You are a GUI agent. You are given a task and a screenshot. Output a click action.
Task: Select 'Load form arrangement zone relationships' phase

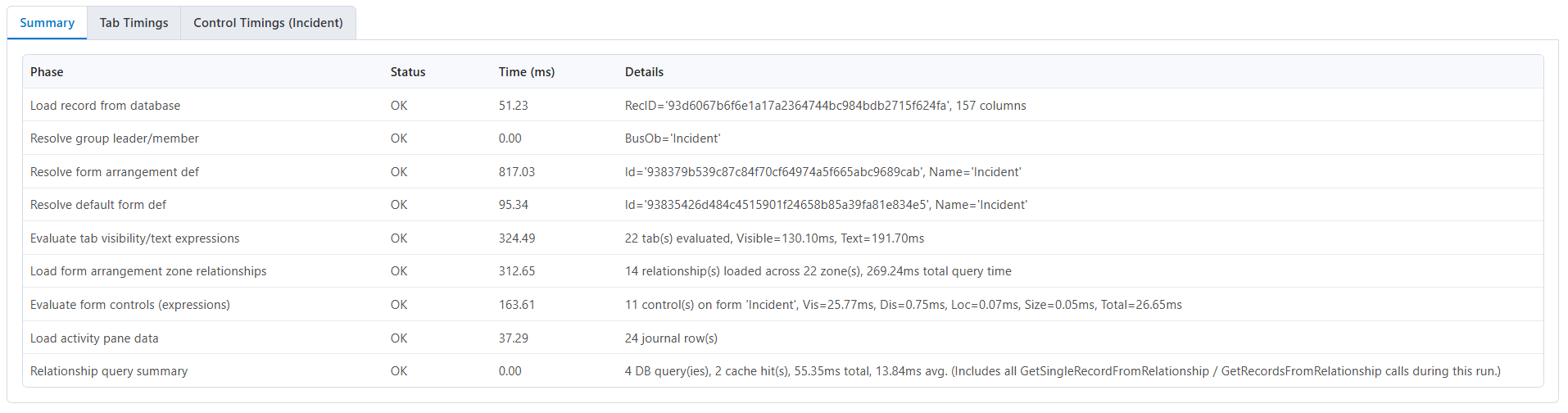click(x=148, y=271)
